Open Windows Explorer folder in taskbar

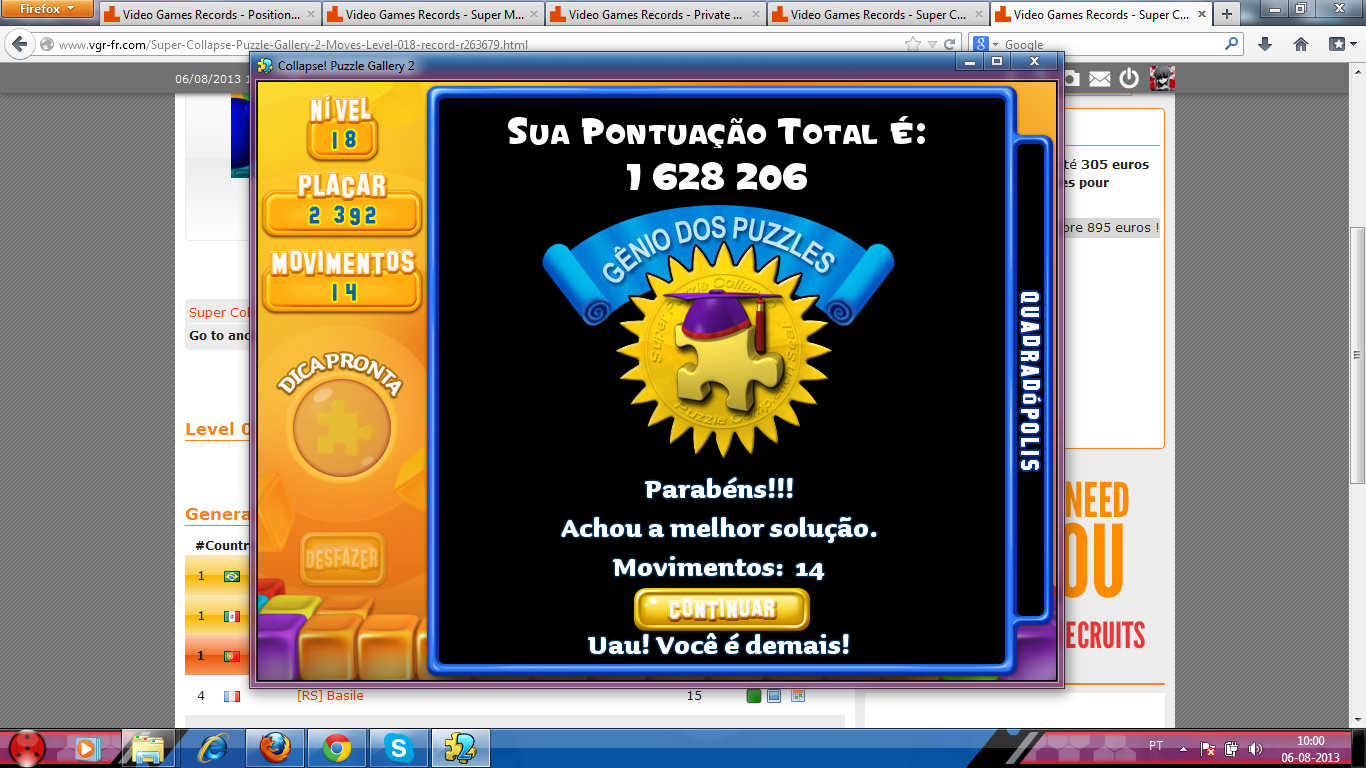point(148,748)
